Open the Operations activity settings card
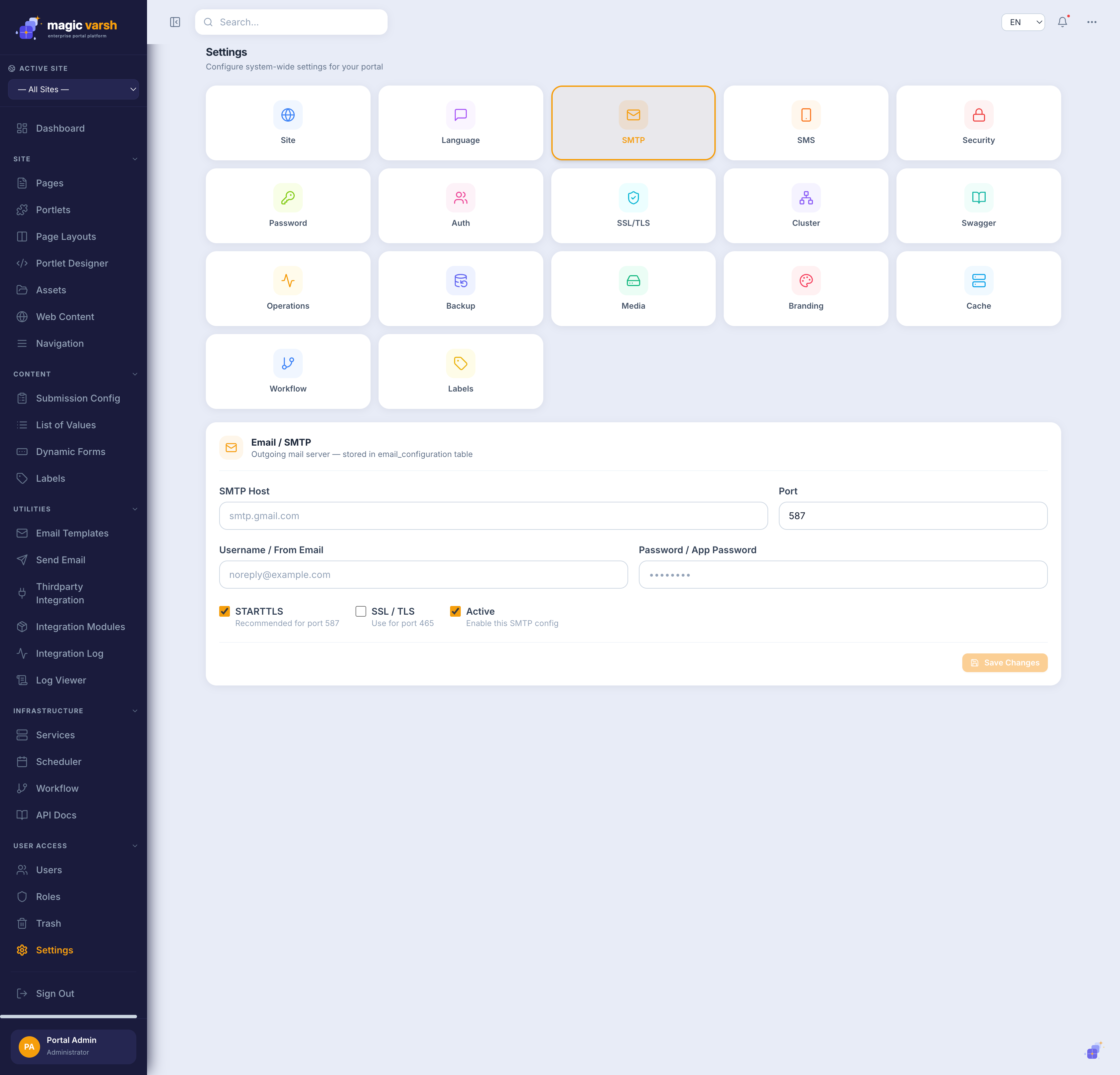This screenshot has width=1120, height=1075. (288, 288)
